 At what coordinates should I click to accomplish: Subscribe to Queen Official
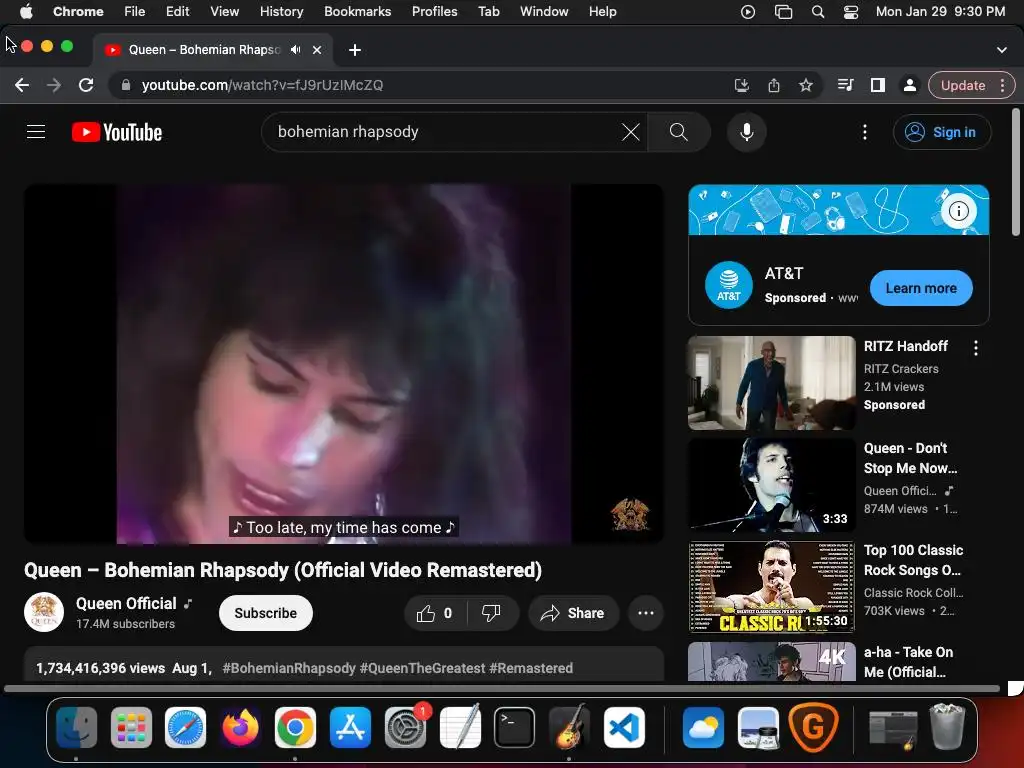point(266,613)
